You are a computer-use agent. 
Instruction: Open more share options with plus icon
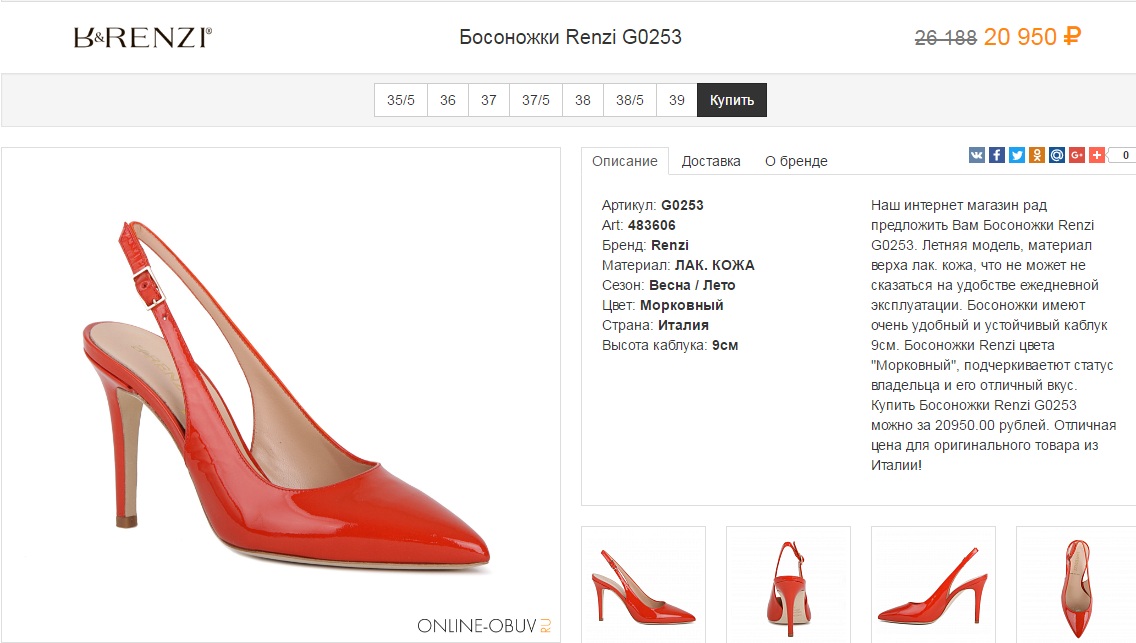click(x=1097, y=155)
